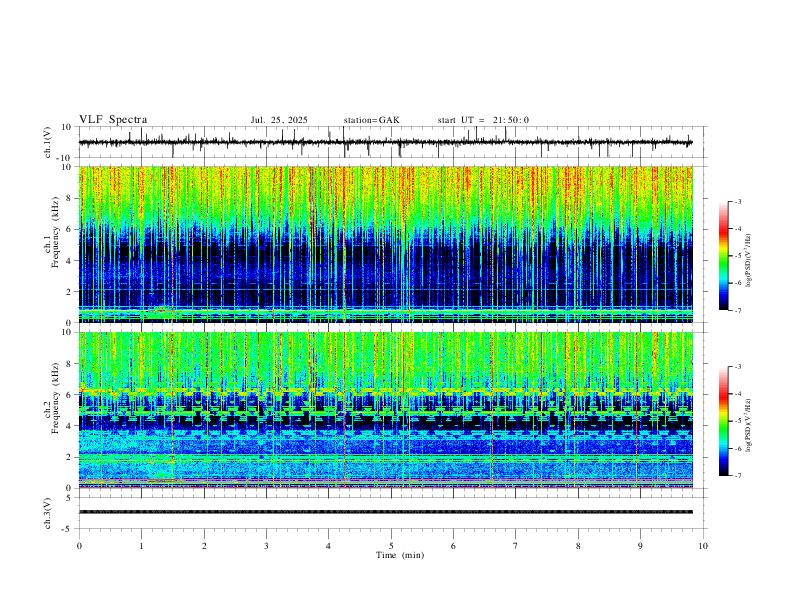Click the ch.1 voltage waveform trace
Image resolution: width=792 pixels, height=612 pixels.
click(385, 142)
